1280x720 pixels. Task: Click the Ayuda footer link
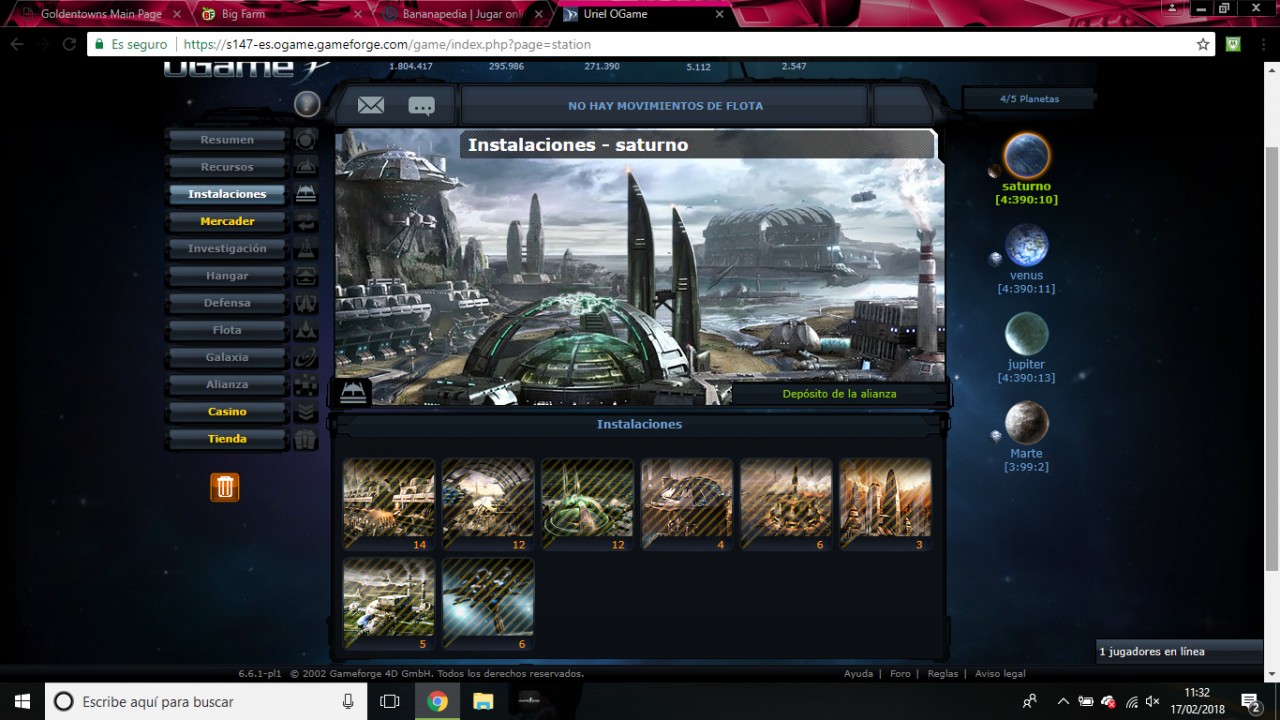pyautogui.click(x=858, y=674)
